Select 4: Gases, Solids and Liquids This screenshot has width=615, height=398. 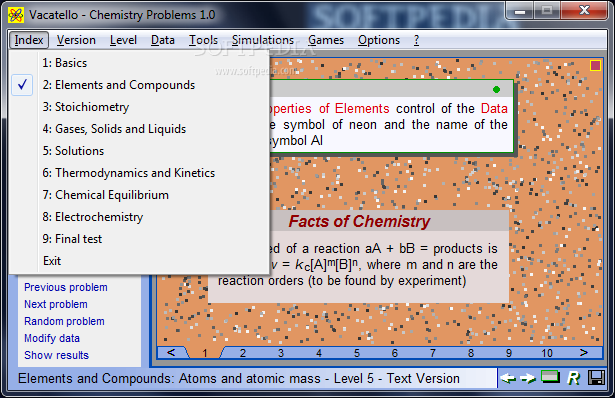[x=139, y=129]
